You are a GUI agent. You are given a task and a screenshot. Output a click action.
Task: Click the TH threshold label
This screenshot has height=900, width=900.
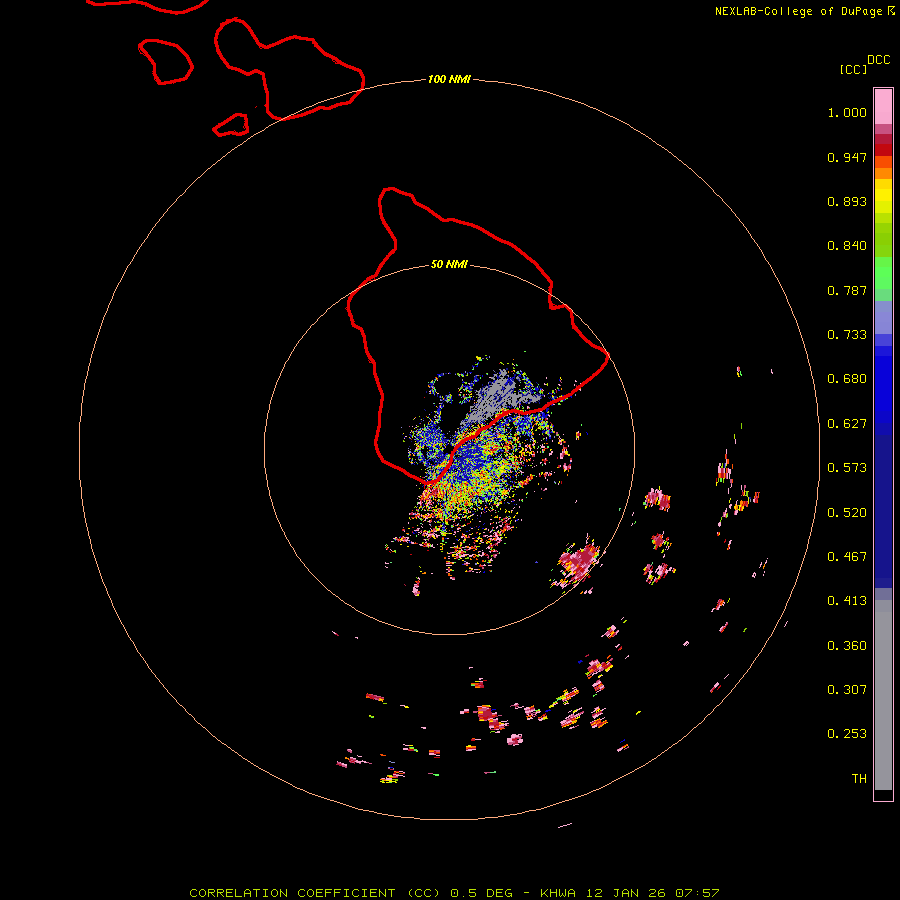click(x=859, y=779)
